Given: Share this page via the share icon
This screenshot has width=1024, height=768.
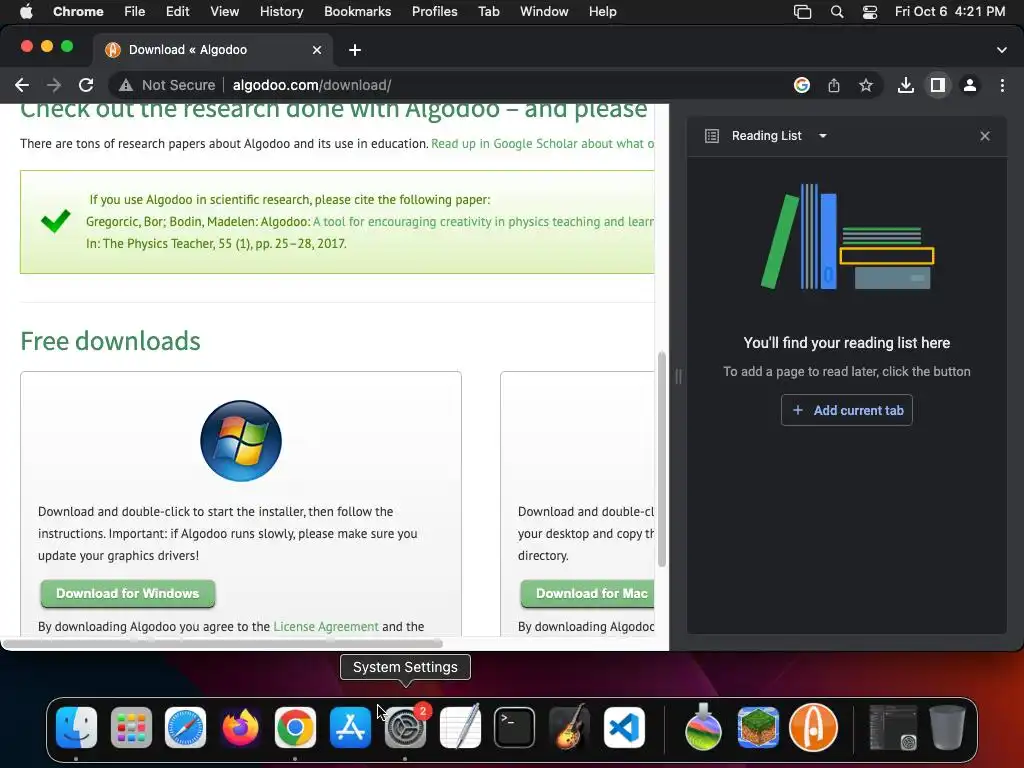Looking at the screenshot, I should point(833,85).
